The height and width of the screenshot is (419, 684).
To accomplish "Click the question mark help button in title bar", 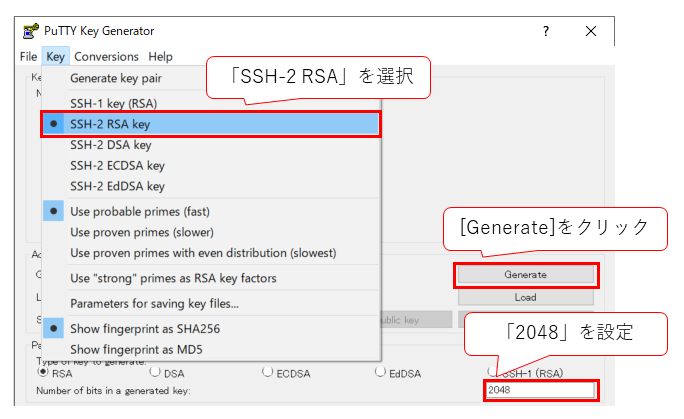I will [546, 31].
